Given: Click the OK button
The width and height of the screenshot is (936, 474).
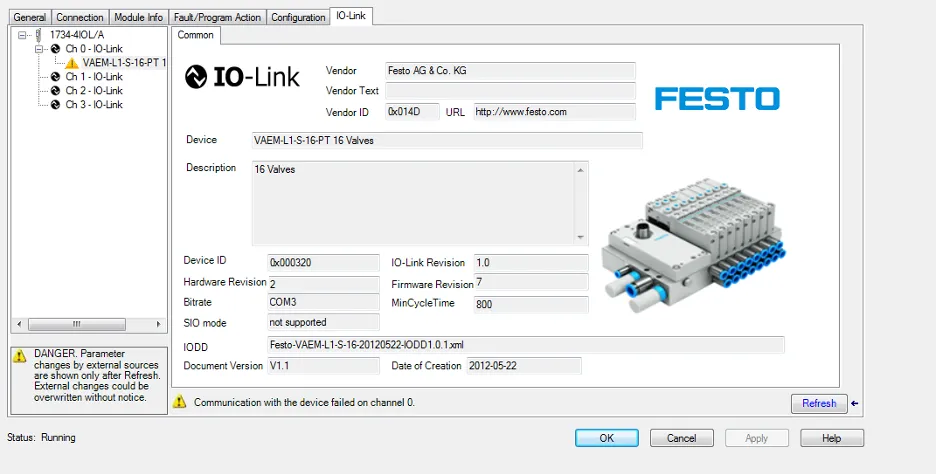Looking at the screenshot, I should [606, 438].
